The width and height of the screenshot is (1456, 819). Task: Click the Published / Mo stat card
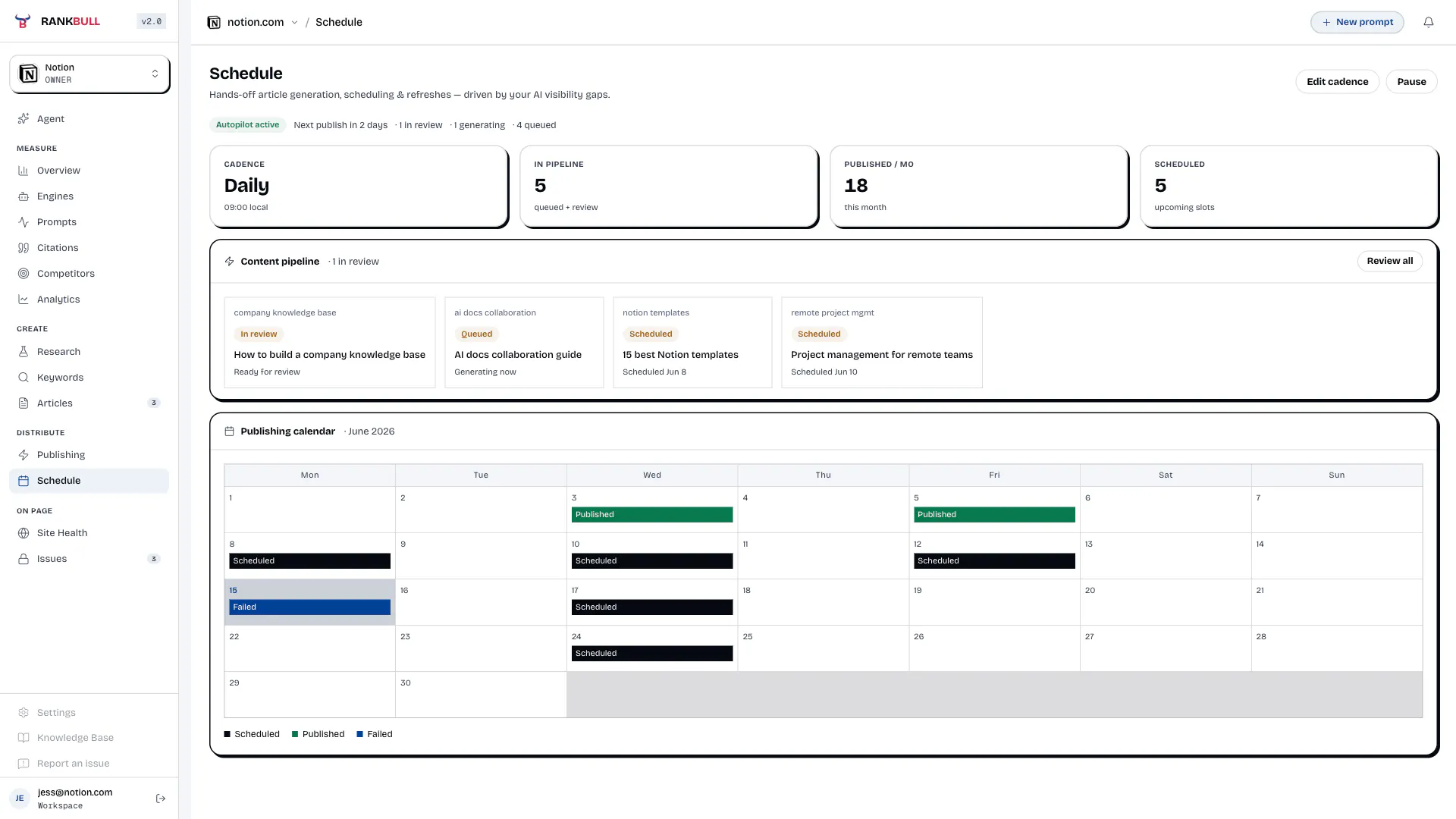pos(979,187)
